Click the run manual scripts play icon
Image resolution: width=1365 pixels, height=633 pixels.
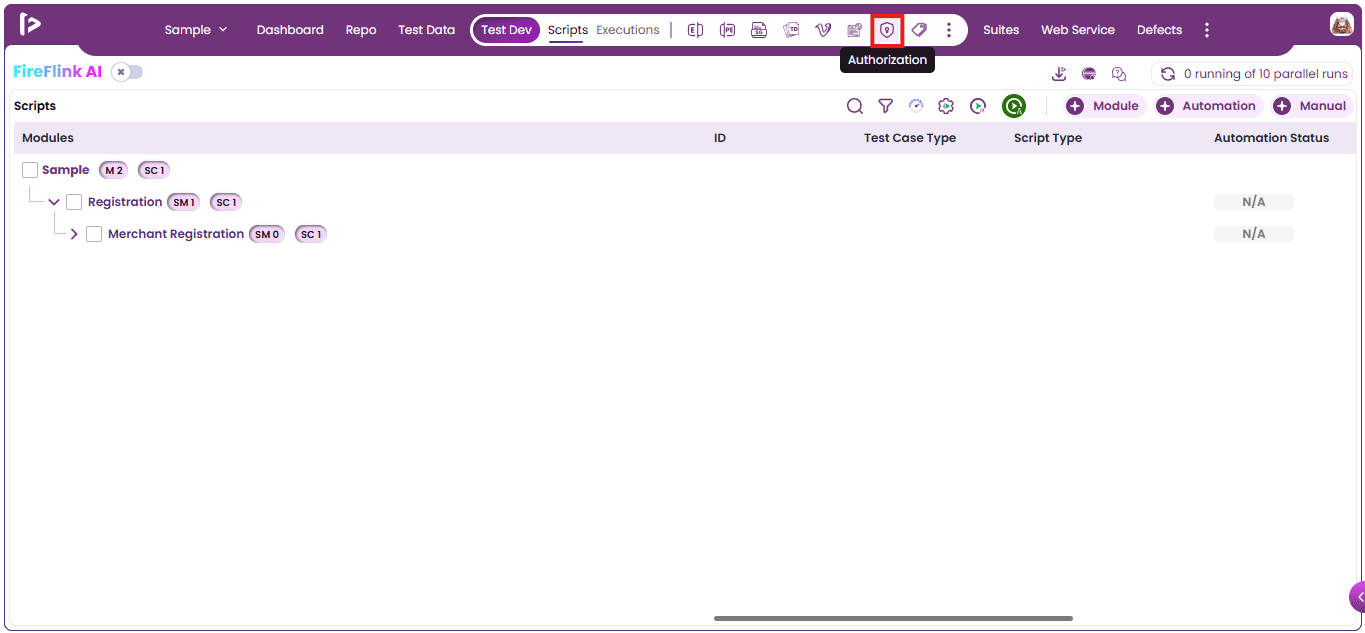978,106
